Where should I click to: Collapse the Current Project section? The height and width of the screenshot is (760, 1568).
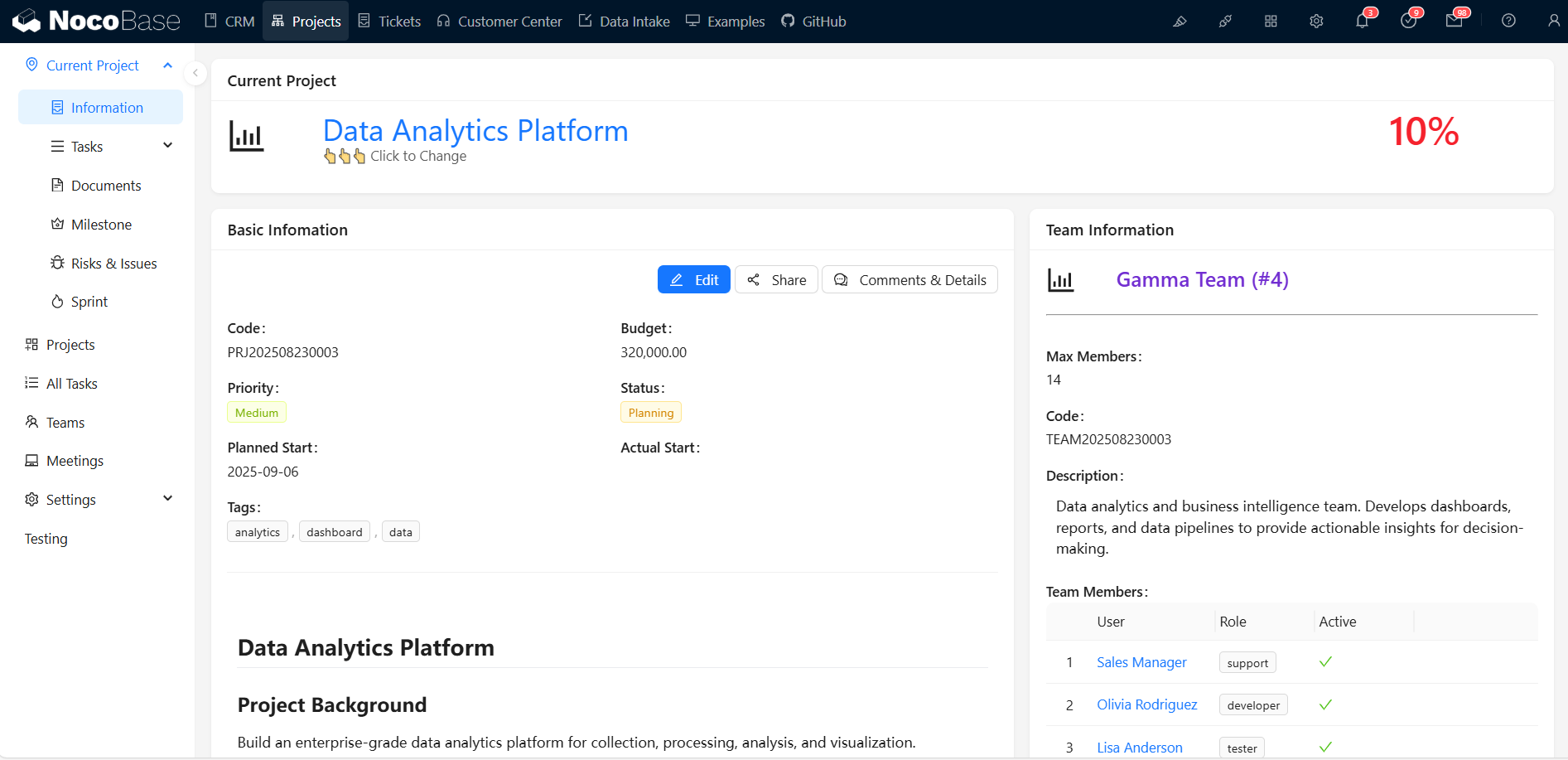[168, 65]
